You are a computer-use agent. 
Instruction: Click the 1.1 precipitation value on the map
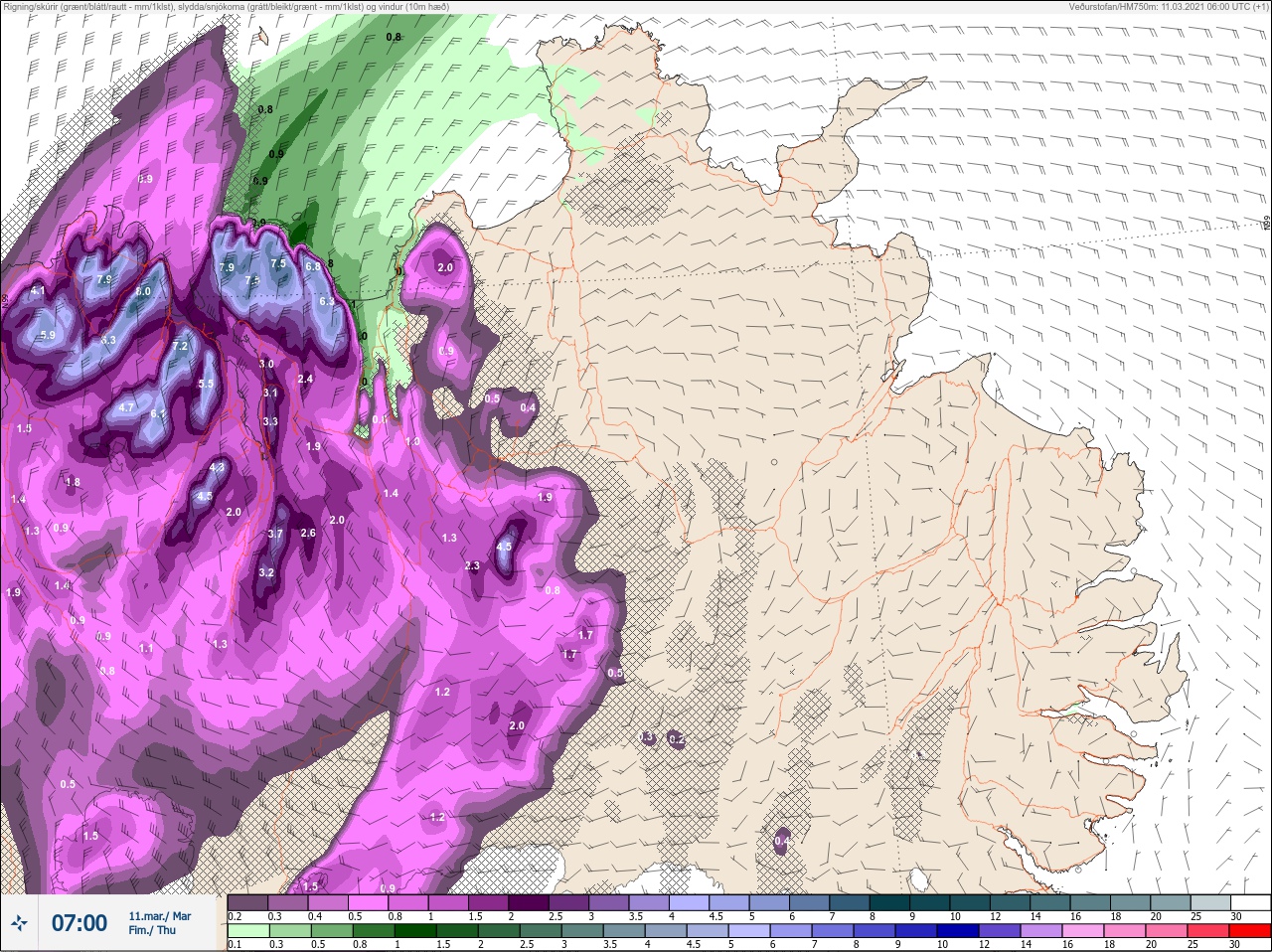(146, 648)
